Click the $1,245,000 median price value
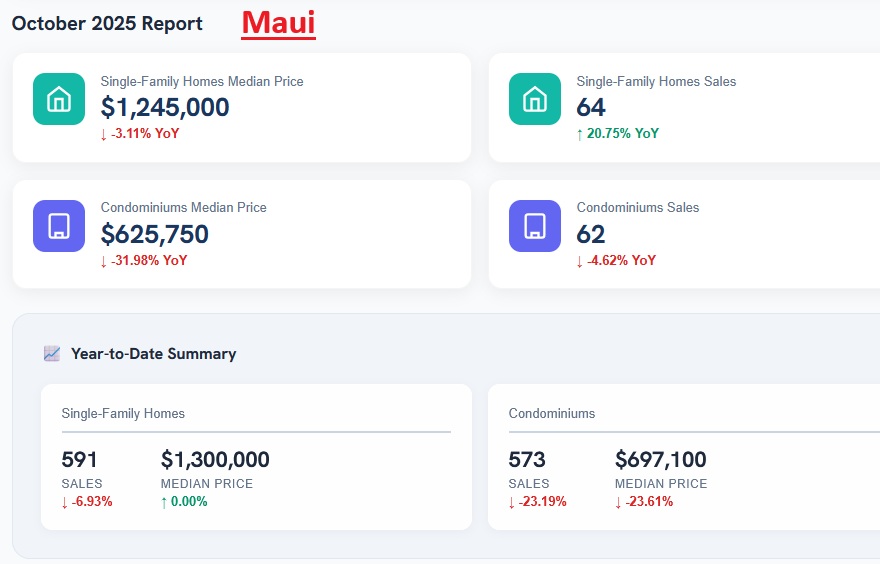The width and height of the screenshot is (880, 564). (165, 107)
